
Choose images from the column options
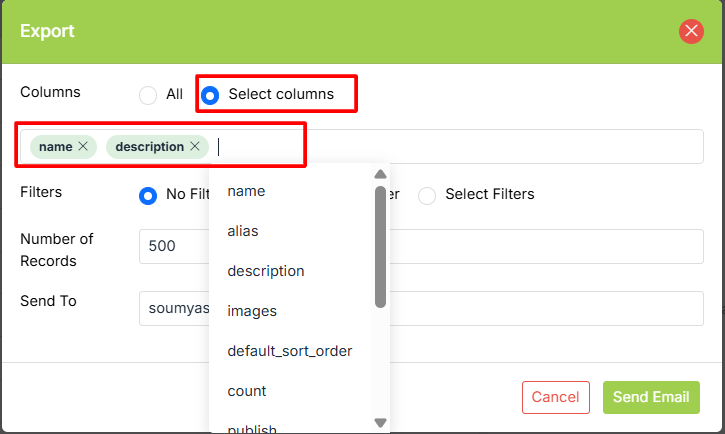point(252,311)
